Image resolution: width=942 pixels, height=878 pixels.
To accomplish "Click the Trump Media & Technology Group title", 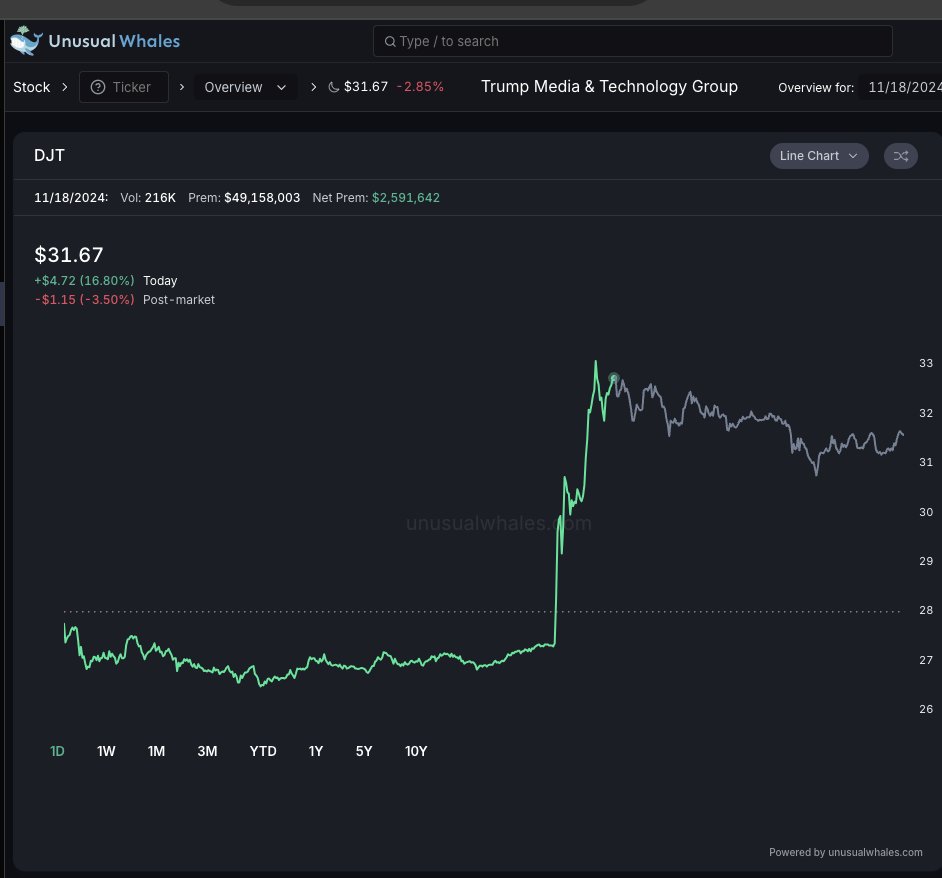I will [609, 87].
